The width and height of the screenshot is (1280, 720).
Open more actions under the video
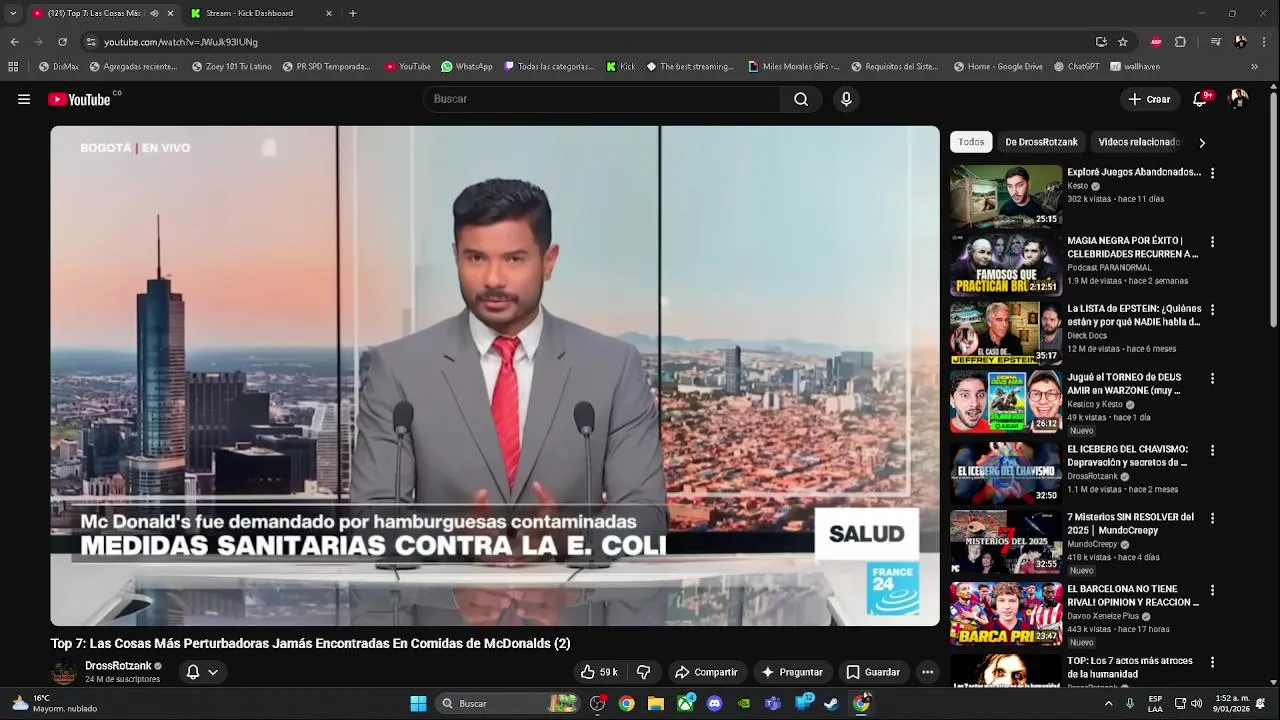tap(927, 672)
